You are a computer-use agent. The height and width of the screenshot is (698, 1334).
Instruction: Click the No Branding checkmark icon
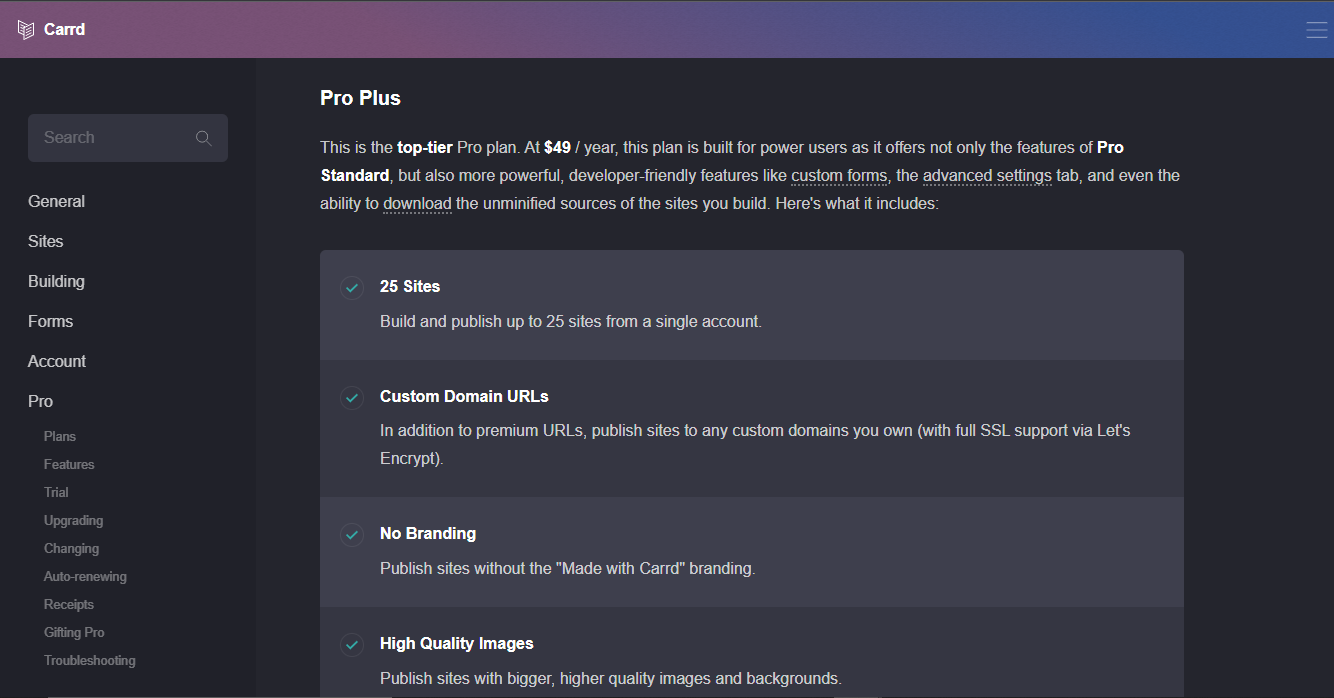352,535
